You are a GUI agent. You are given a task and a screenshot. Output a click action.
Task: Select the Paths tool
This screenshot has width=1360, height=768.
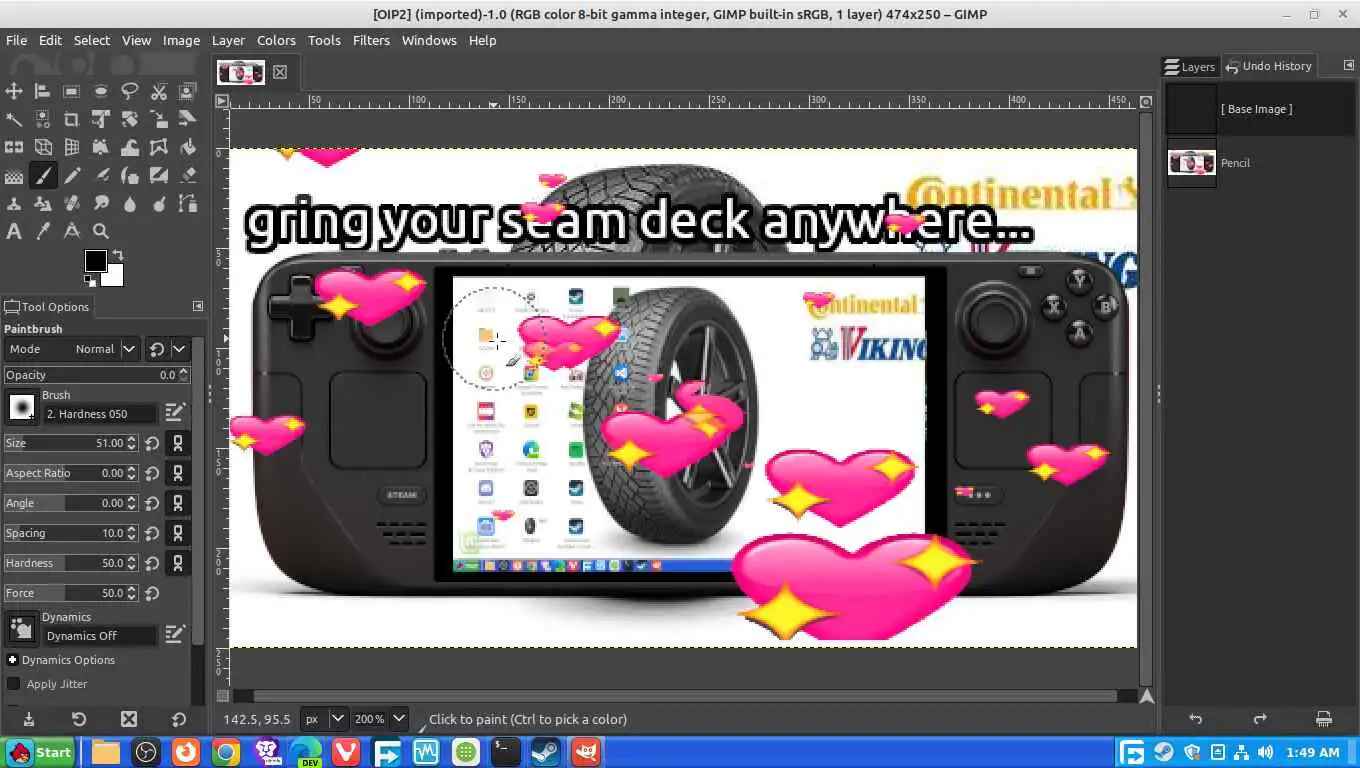coord(188,203)
